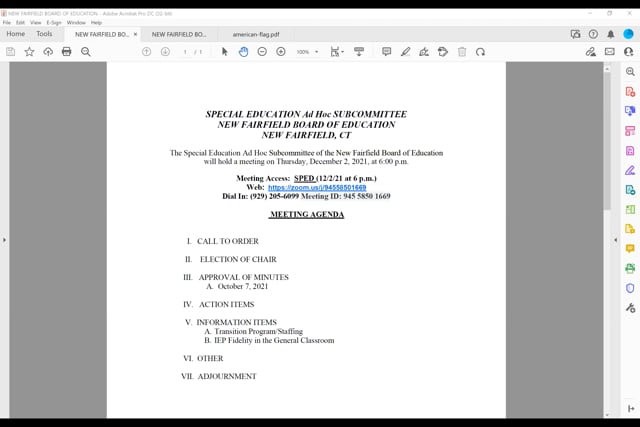Open More Tools wrench icon
The height and width of the screenshot is (427, 640).
(x=630, y=308)
